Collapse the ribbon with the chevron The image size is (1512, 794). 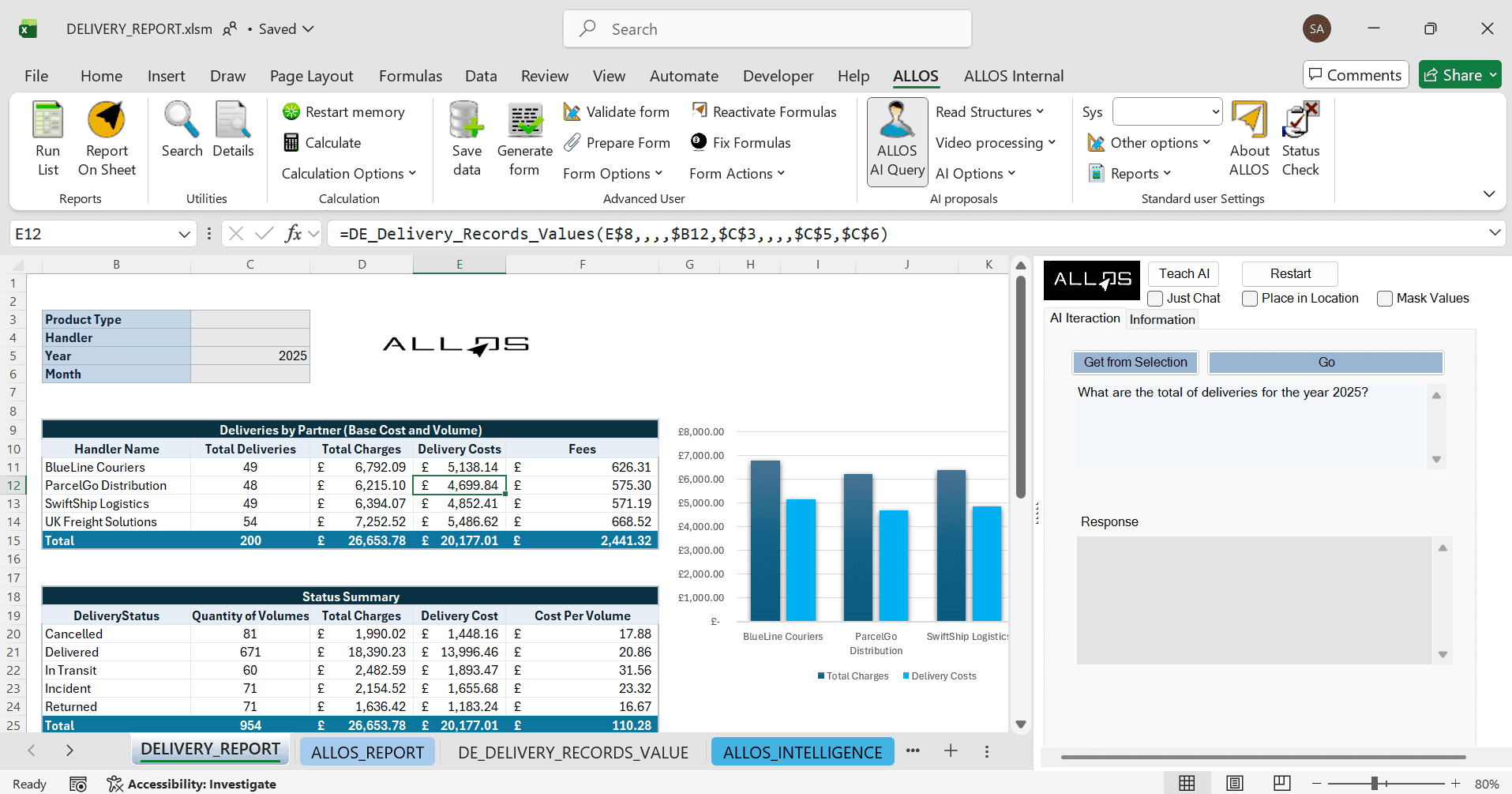[x=1489, y=194]
